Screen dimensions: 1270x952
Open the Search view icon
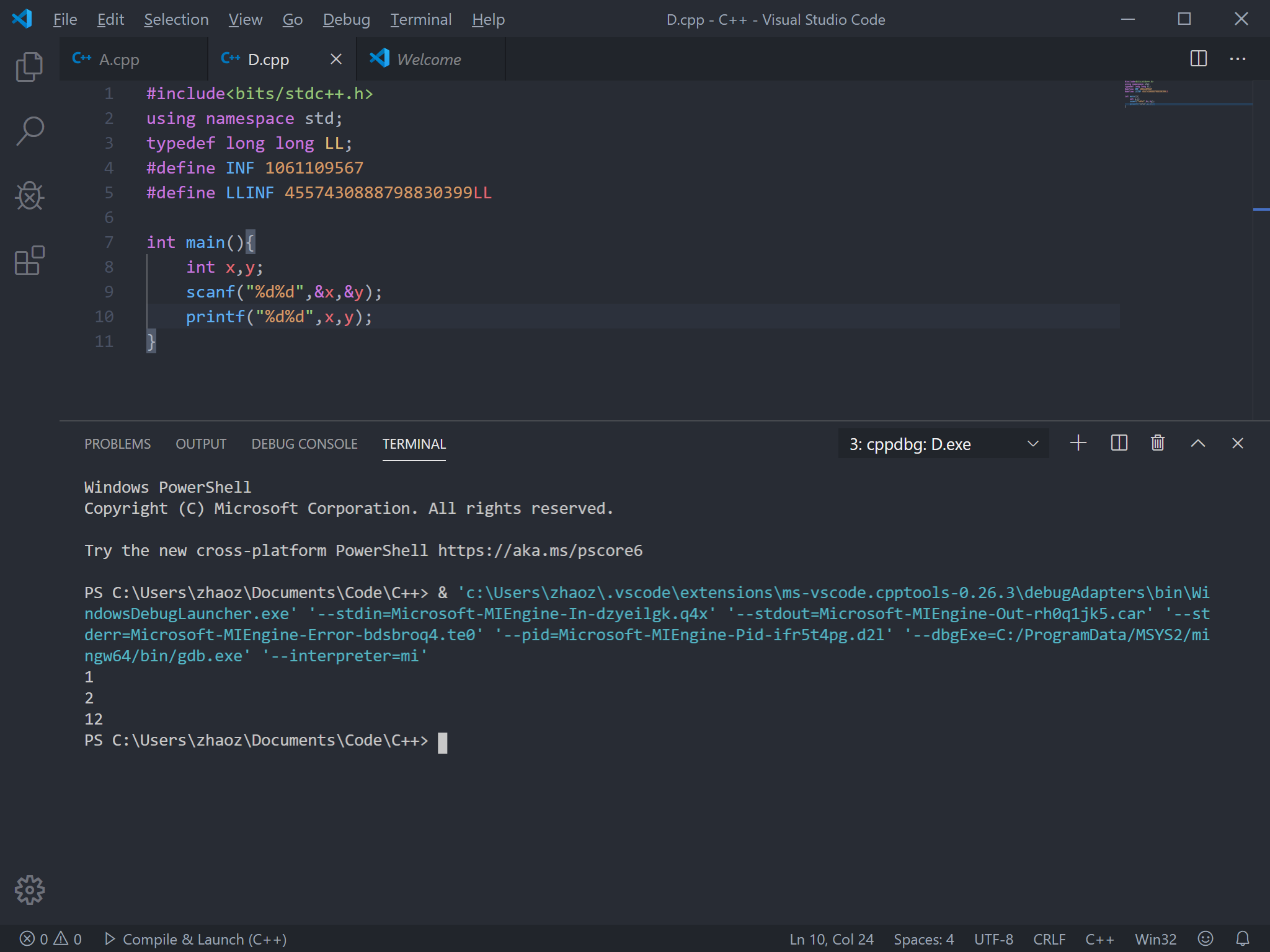(29, 131)
